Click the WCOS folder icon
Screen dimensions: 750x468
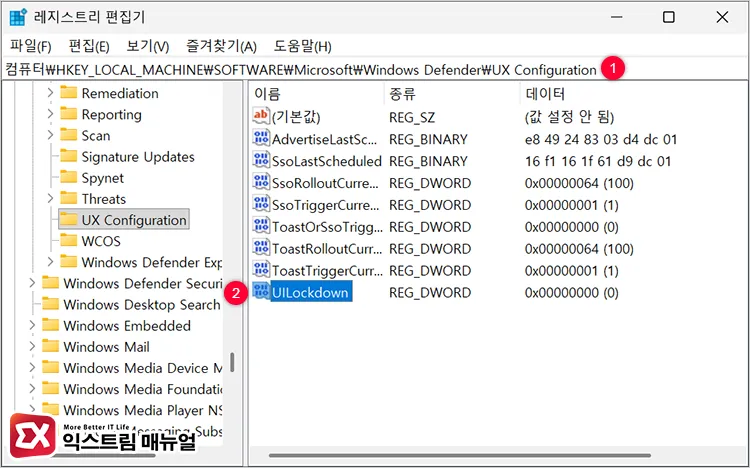(68, 241)
